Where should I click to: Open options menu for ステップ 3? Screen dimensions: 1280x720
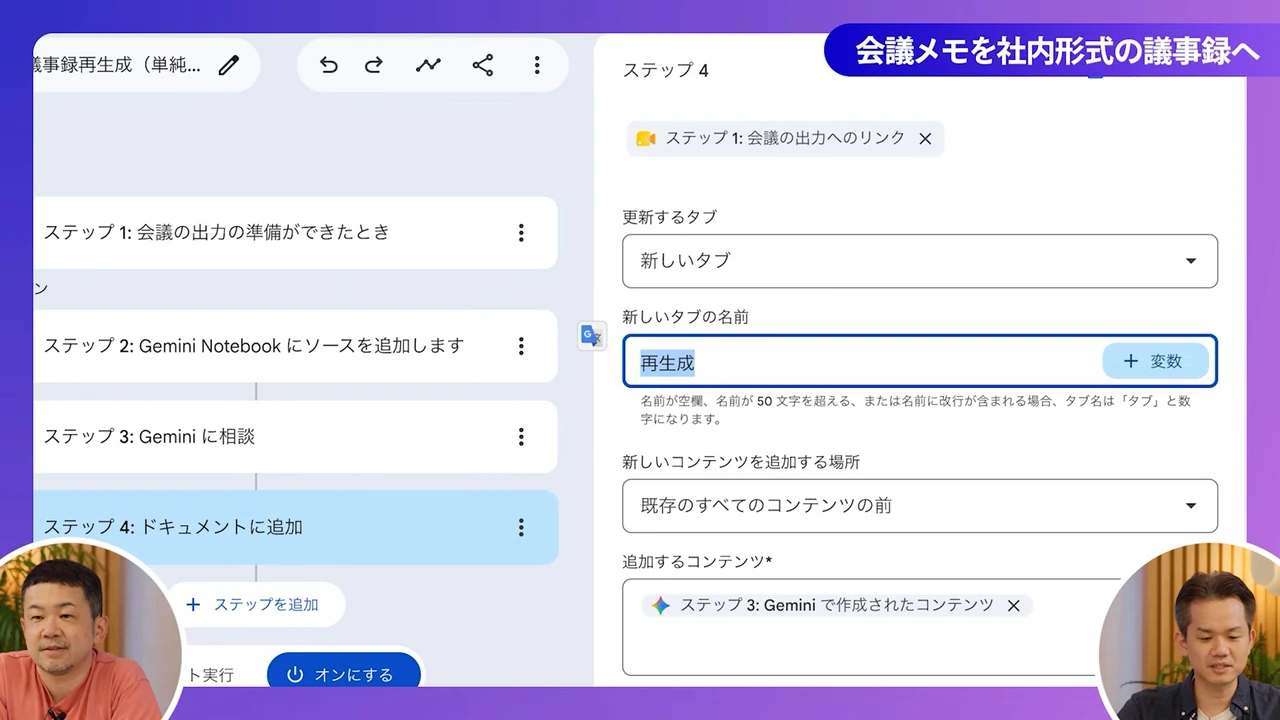pyautogui.click(x=521, y=437)
